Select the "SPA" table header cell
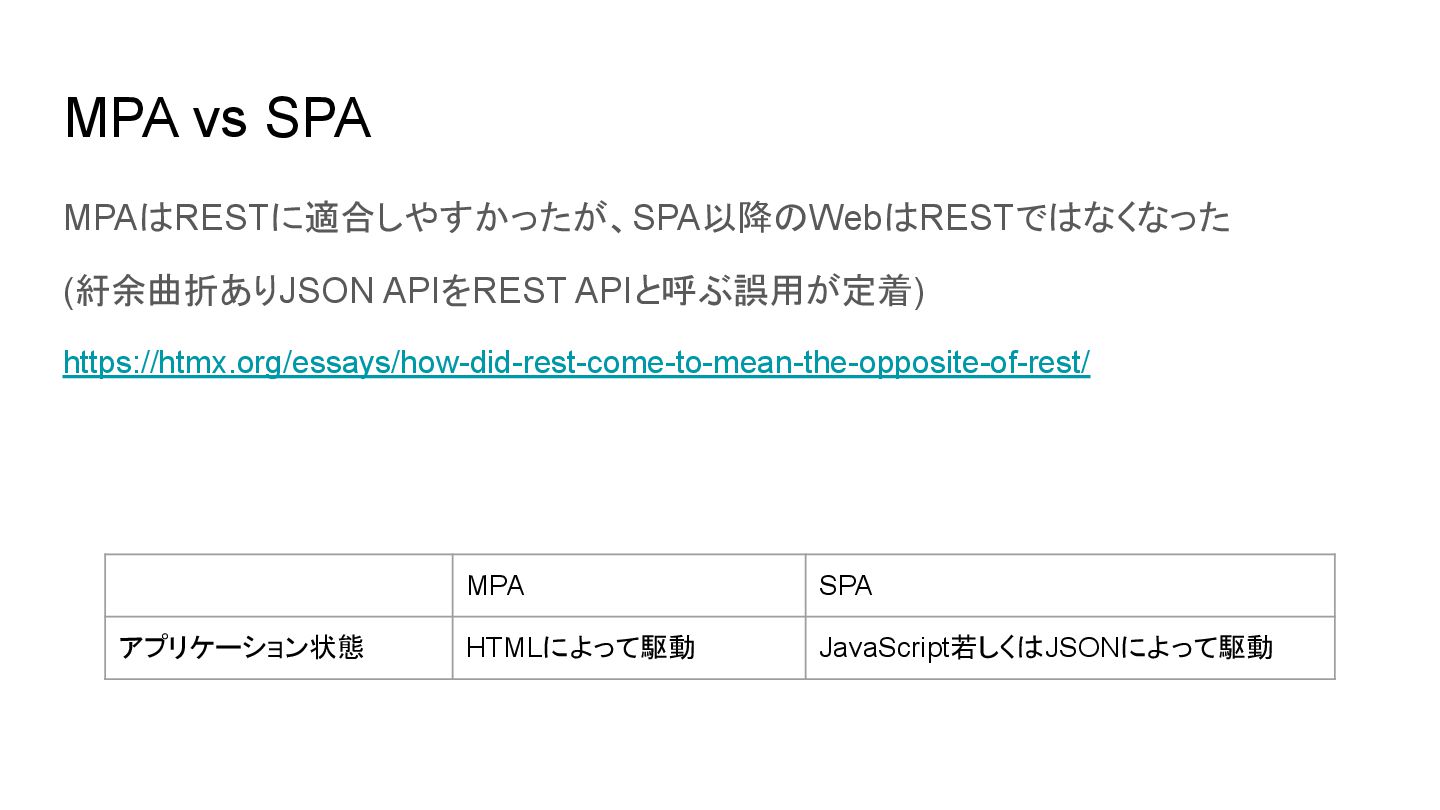The width and height of the screenshot is (1440, 810). click(x=1069, y=586)
